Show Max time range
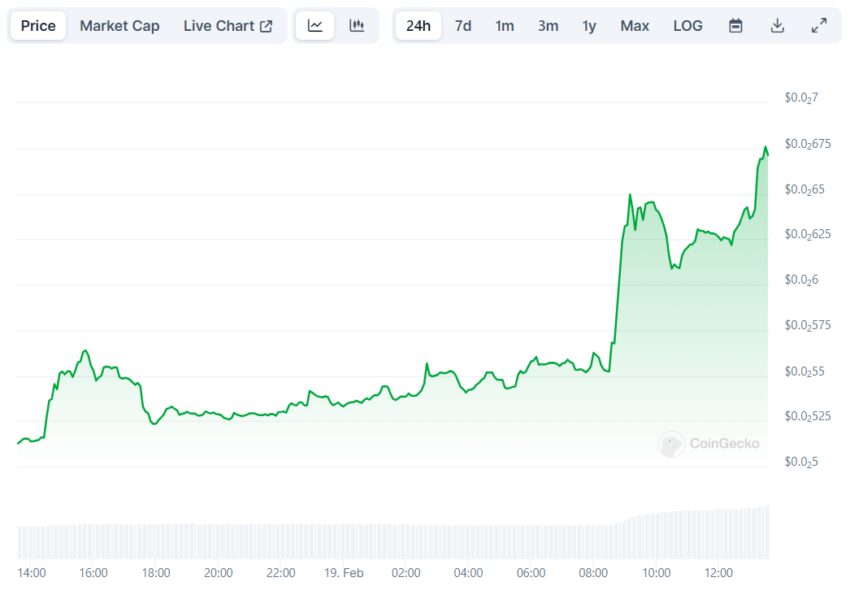Image resolution: width=850 pixels, height=595 pixels. point(634,26)
